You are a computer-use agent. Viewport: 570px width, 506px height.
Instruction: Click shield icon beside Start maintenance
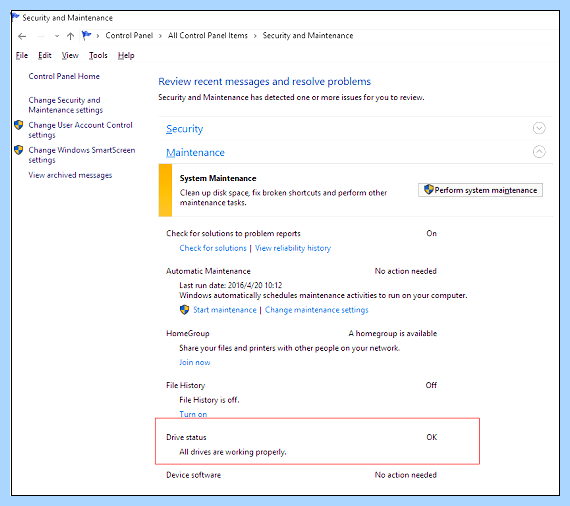pos(185,310)
